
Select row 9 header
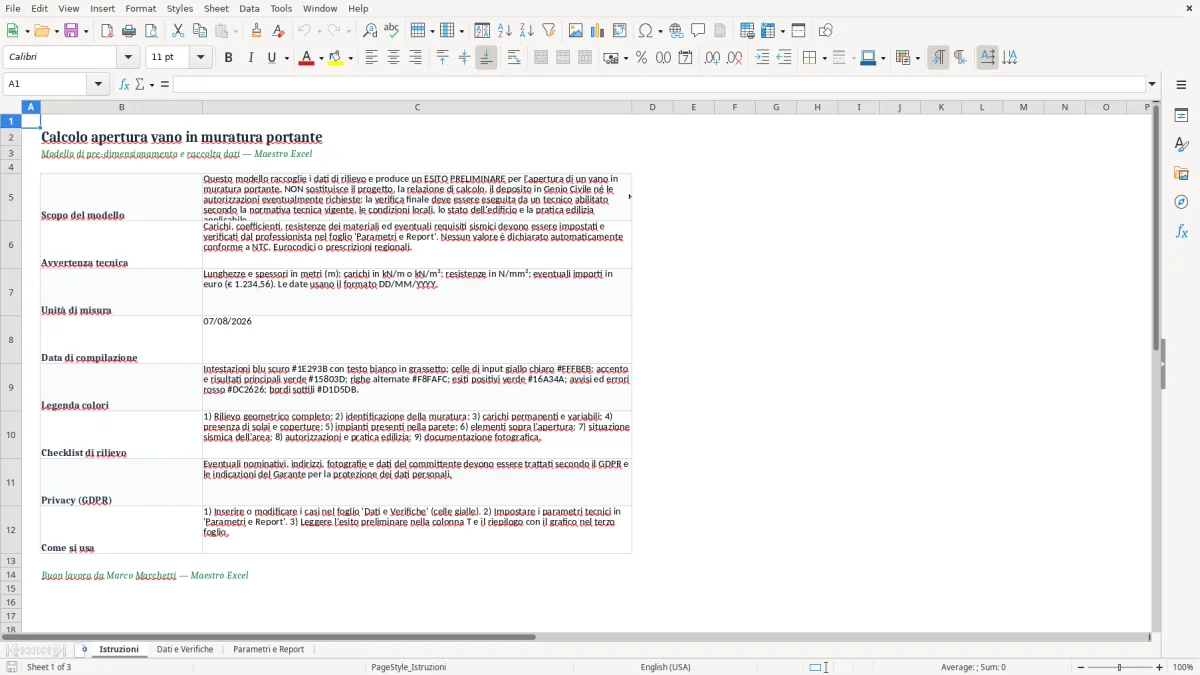11,387
